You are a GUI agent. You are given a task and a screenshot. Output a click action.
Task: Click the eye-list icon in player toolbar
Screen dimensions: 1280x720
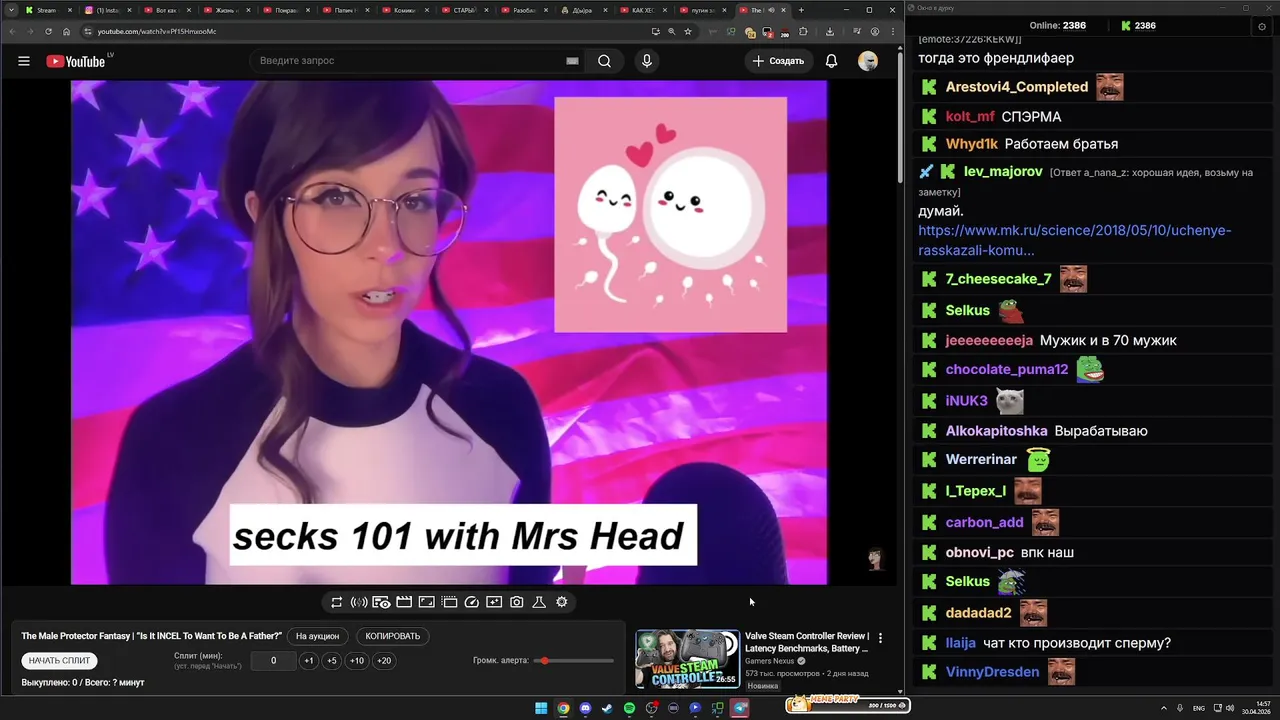pyautogui.click(x=381, y=602)
